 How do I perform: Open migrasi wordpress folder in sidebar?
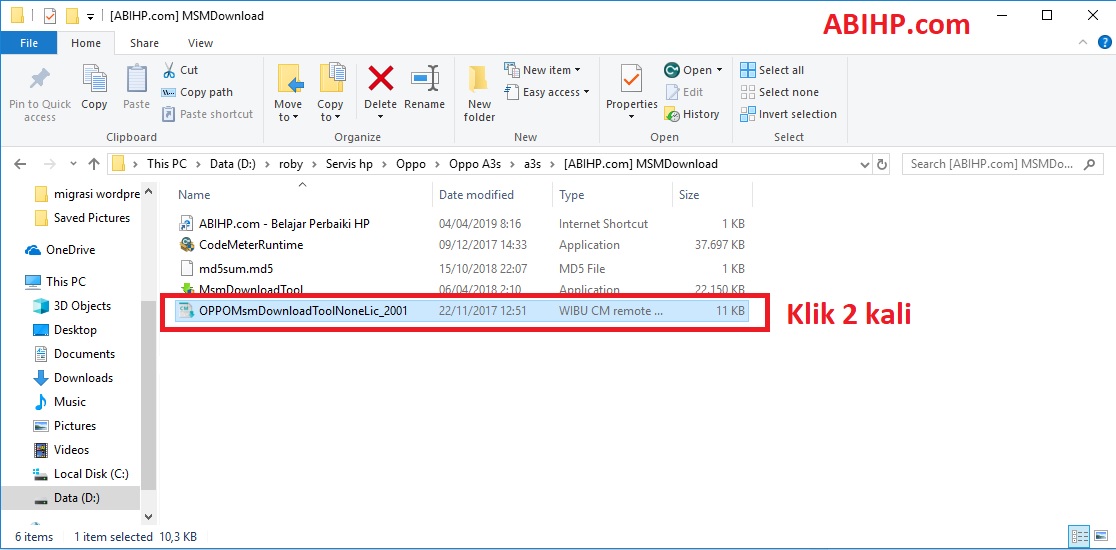pyautogui.click(x=88, y=194)
